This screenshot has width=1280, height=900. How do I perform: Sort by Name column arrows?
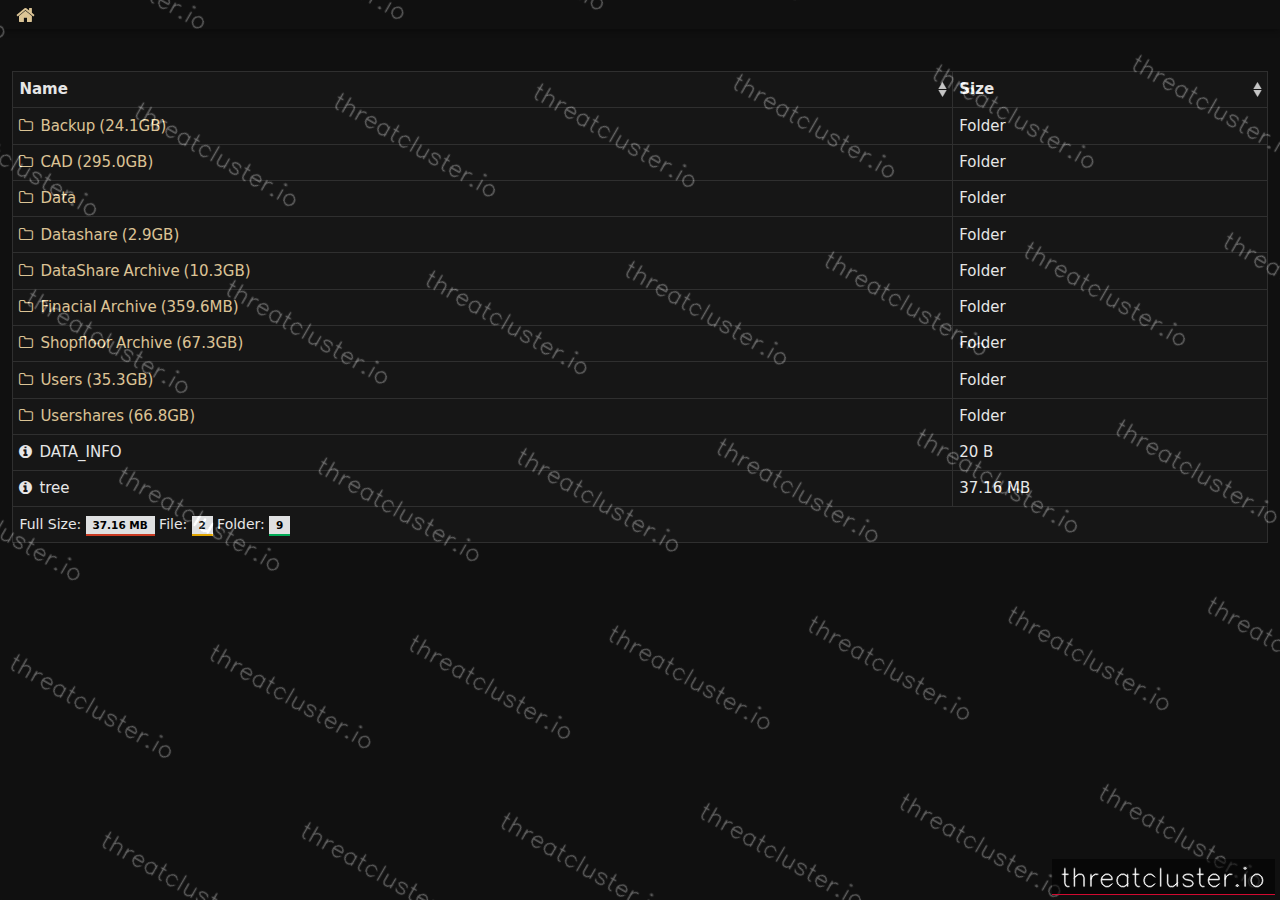942,89
